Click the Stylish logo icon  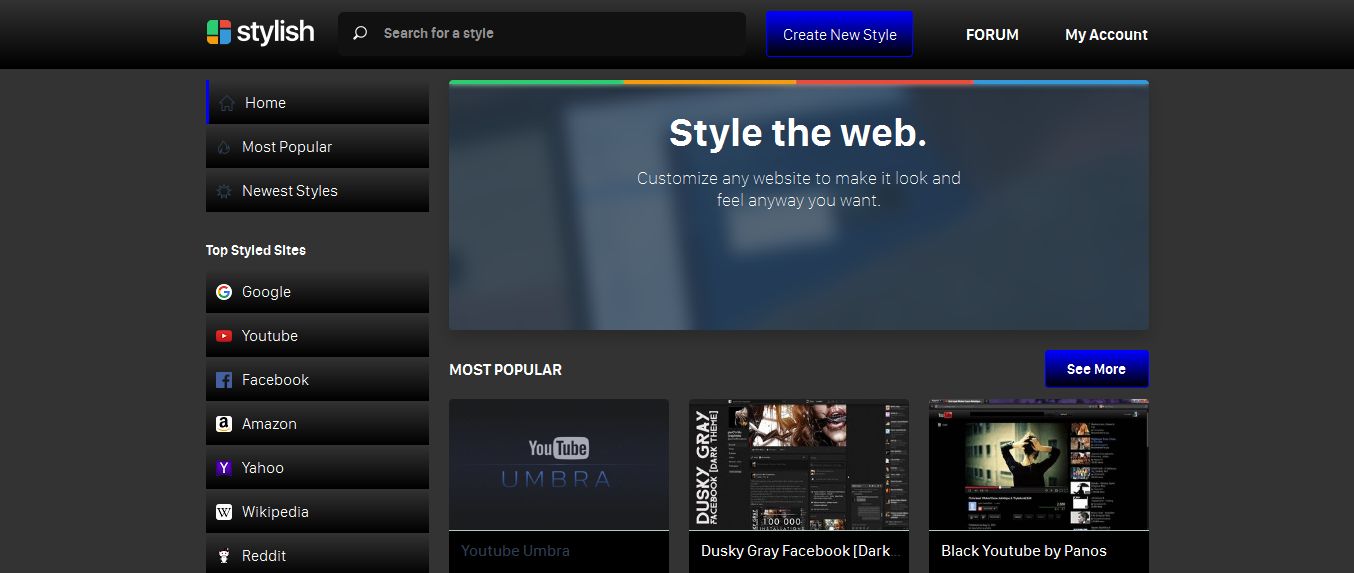coord(219,32)
